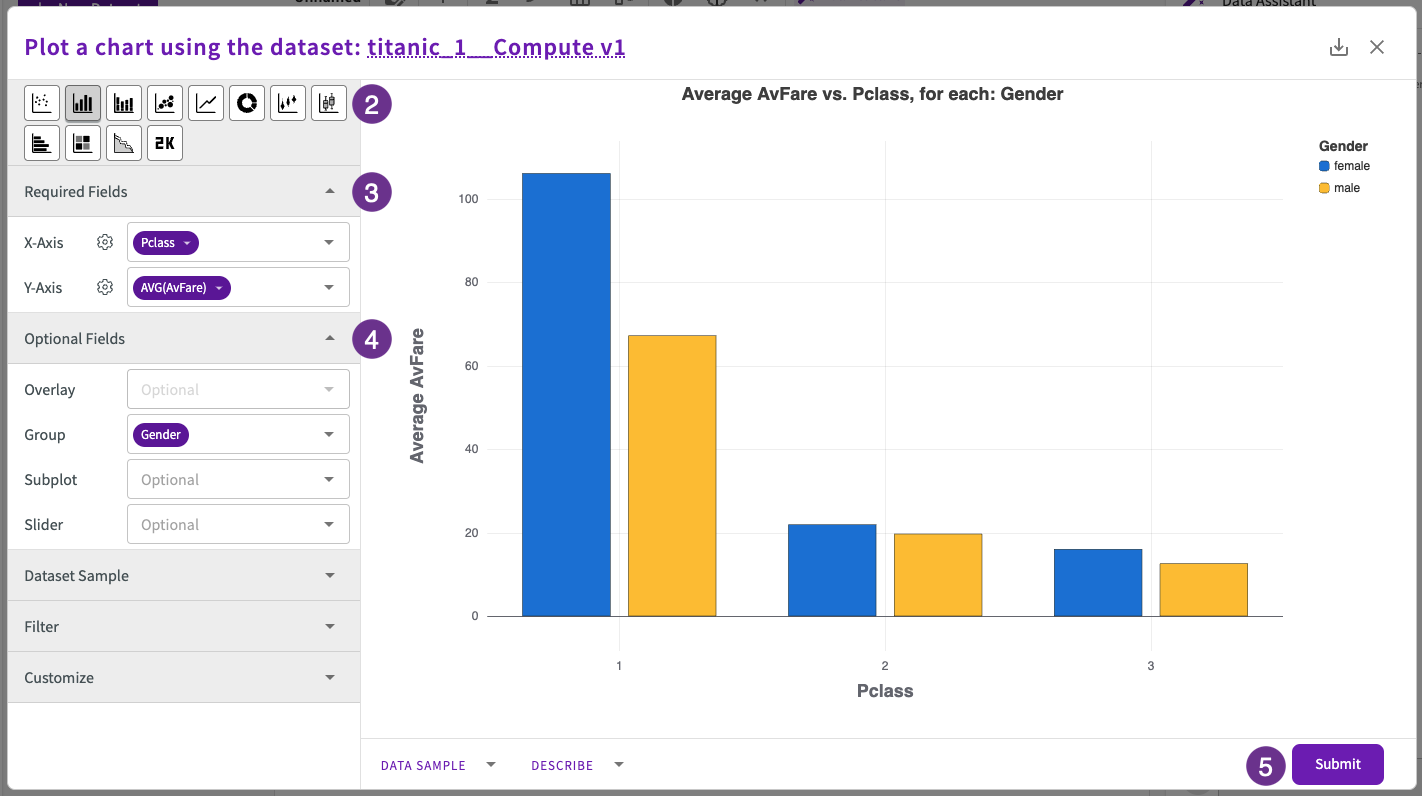Image resolution: width=1422 pixels, height=796 pixels.
Task: Click the male bar for Pclass 3
Action: tap(1204, 590)
